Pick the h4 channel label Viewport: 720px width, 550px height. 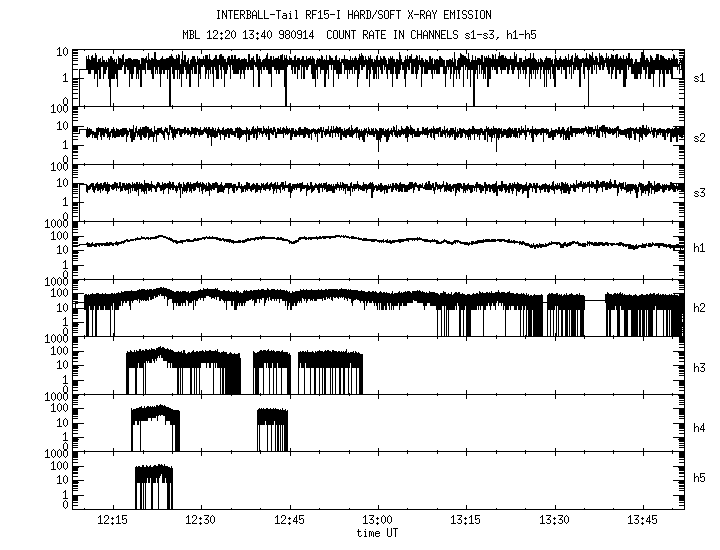[x=700, y=424]
